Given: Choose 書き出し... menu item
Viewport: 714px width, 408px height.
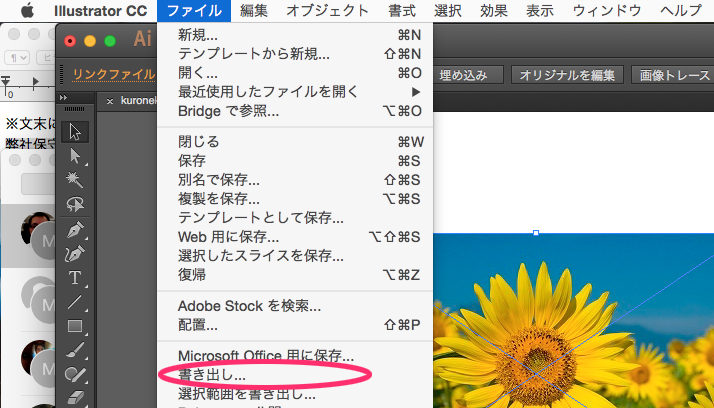Looking at the screenshot, I should click(x=295, y=375).
